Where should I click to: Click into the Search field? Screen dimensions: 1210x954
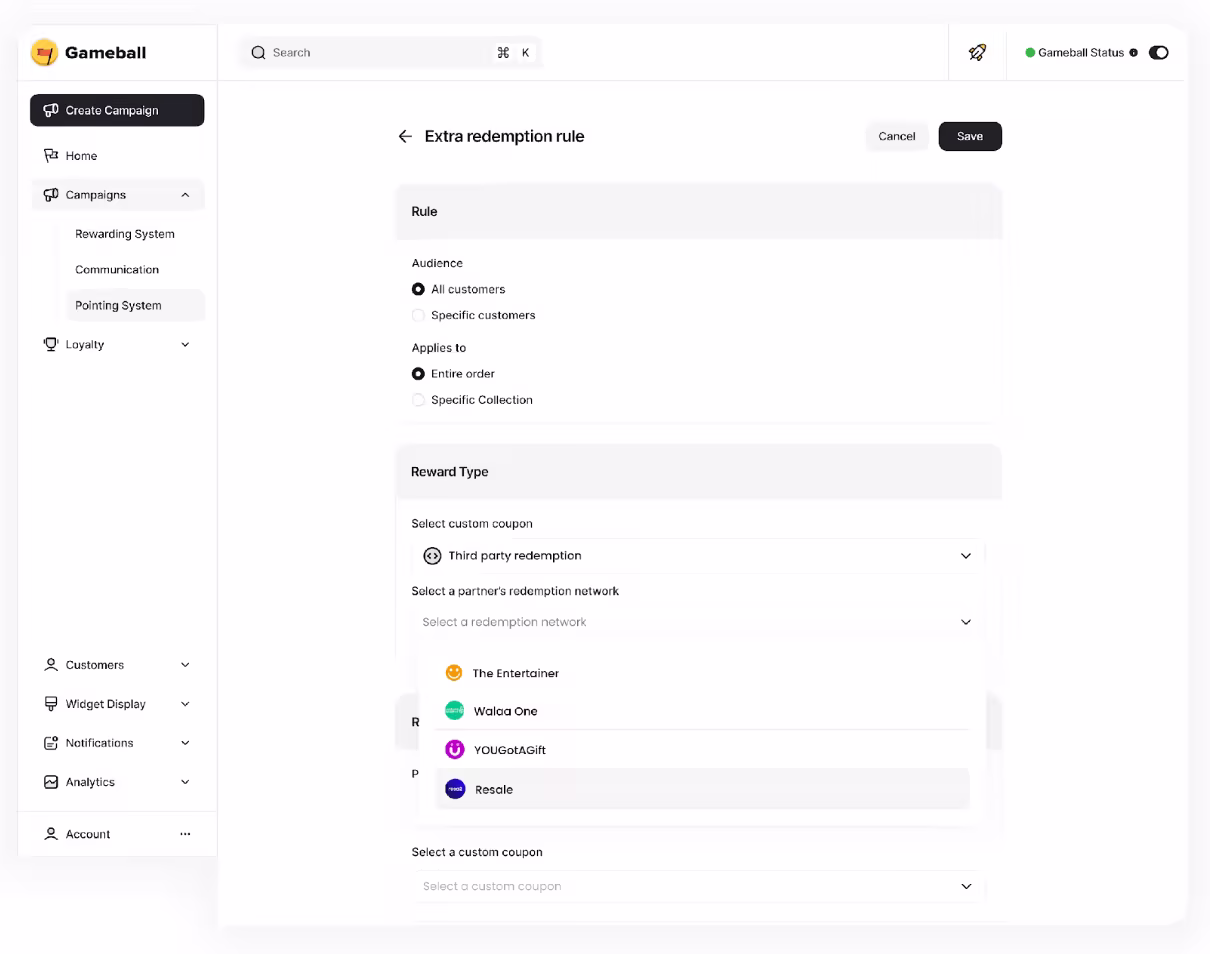(x=391, y=52)
